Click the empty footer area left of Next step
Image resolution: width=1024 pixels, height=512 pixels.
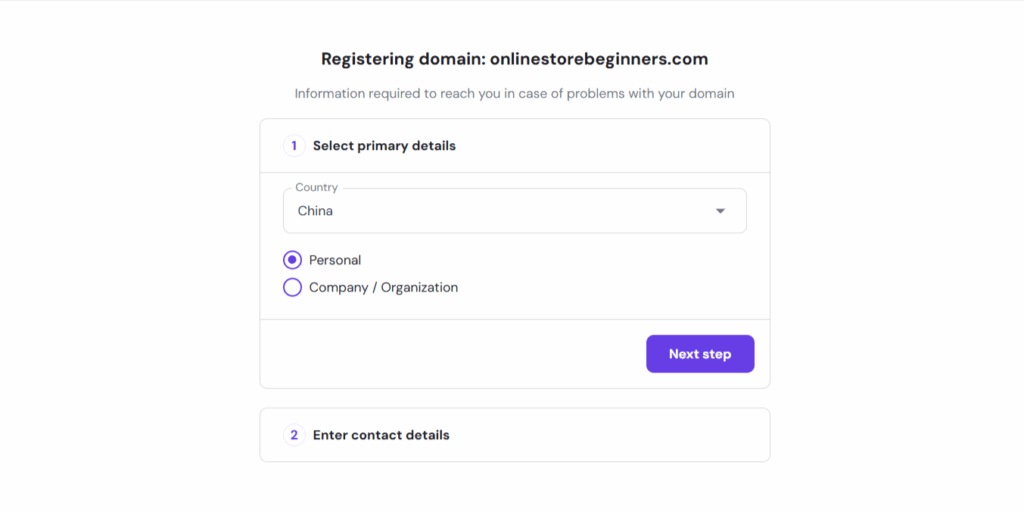(450, 354)
